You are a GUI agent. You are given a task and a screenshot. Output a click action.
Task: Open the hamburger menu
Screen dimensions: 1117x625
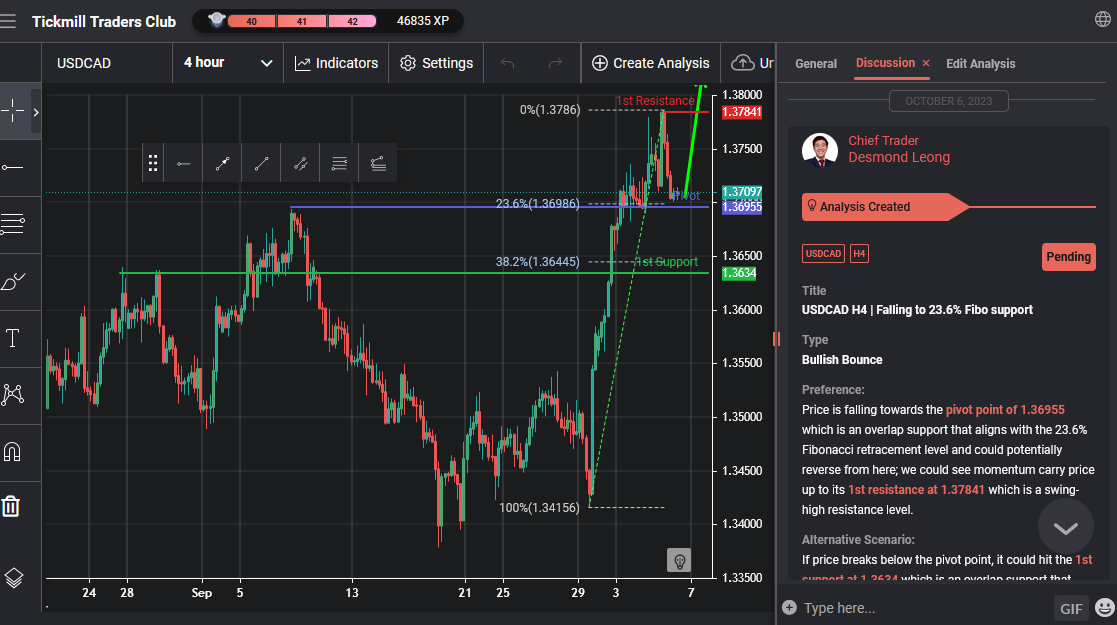coord(8,21)
